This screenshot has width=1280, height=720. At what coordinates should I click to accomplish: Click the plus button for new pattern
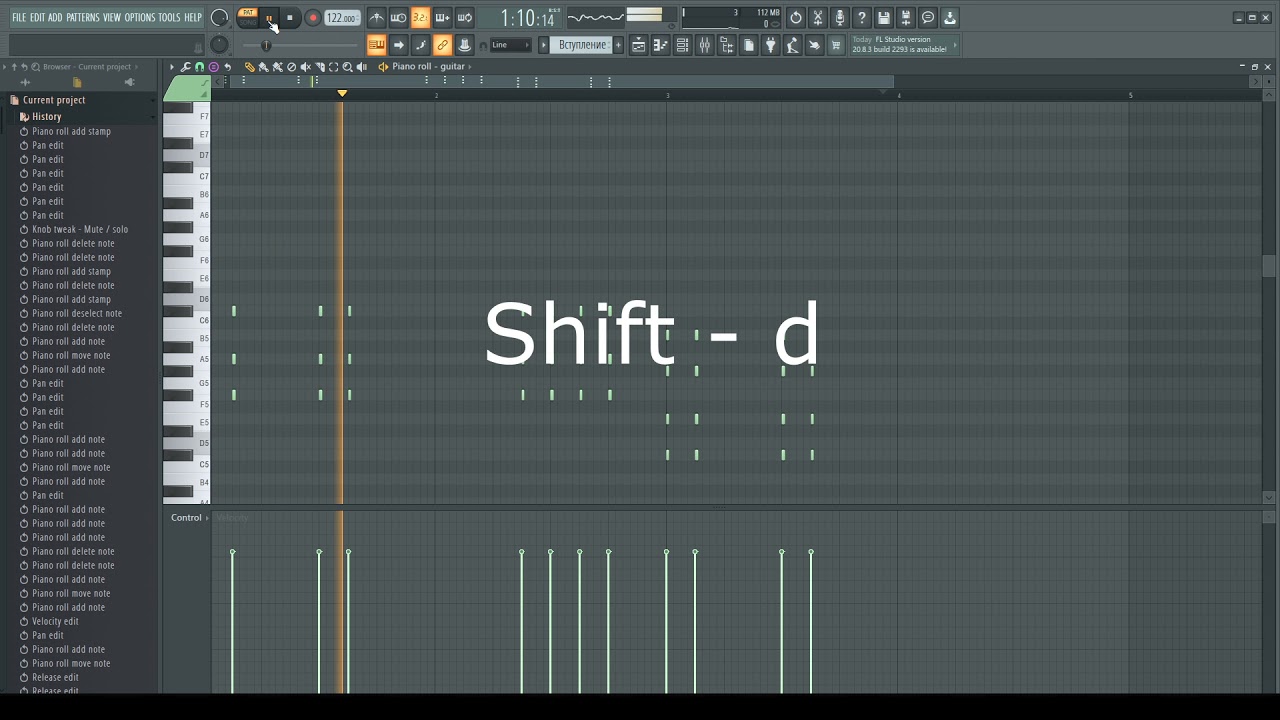tap(618, 45)
